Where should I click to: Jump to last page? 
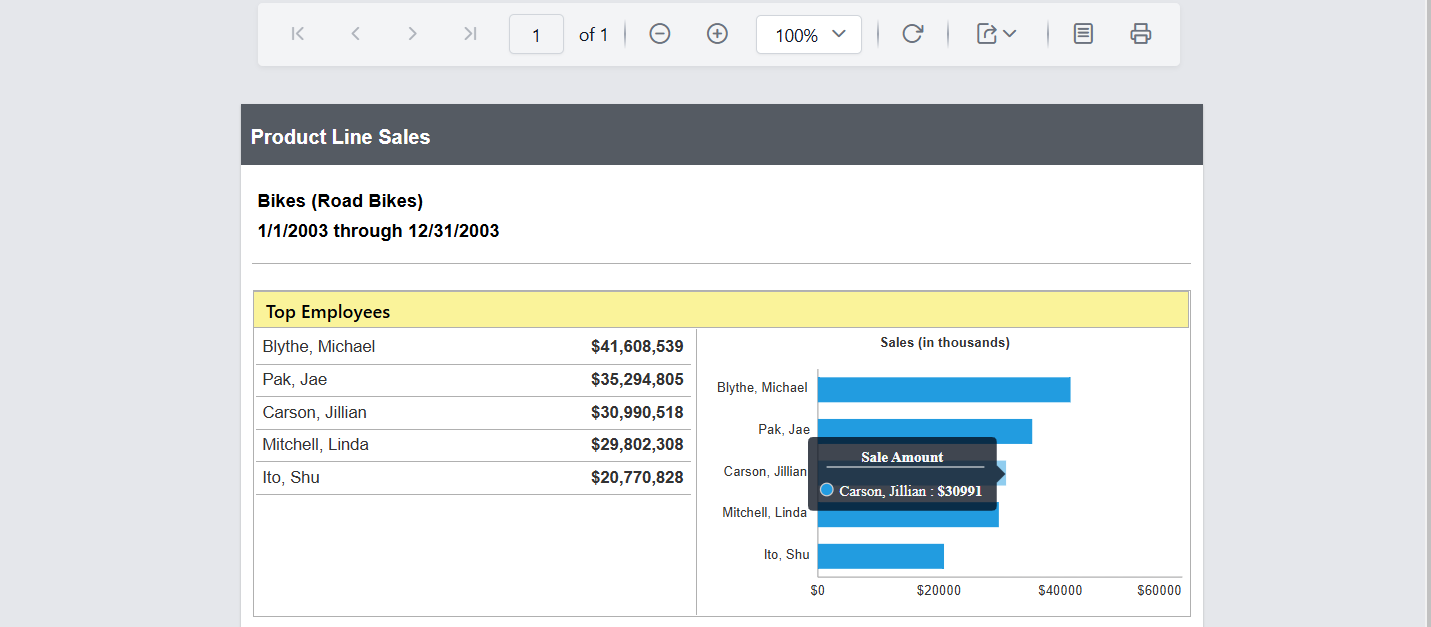click(470, 34)
